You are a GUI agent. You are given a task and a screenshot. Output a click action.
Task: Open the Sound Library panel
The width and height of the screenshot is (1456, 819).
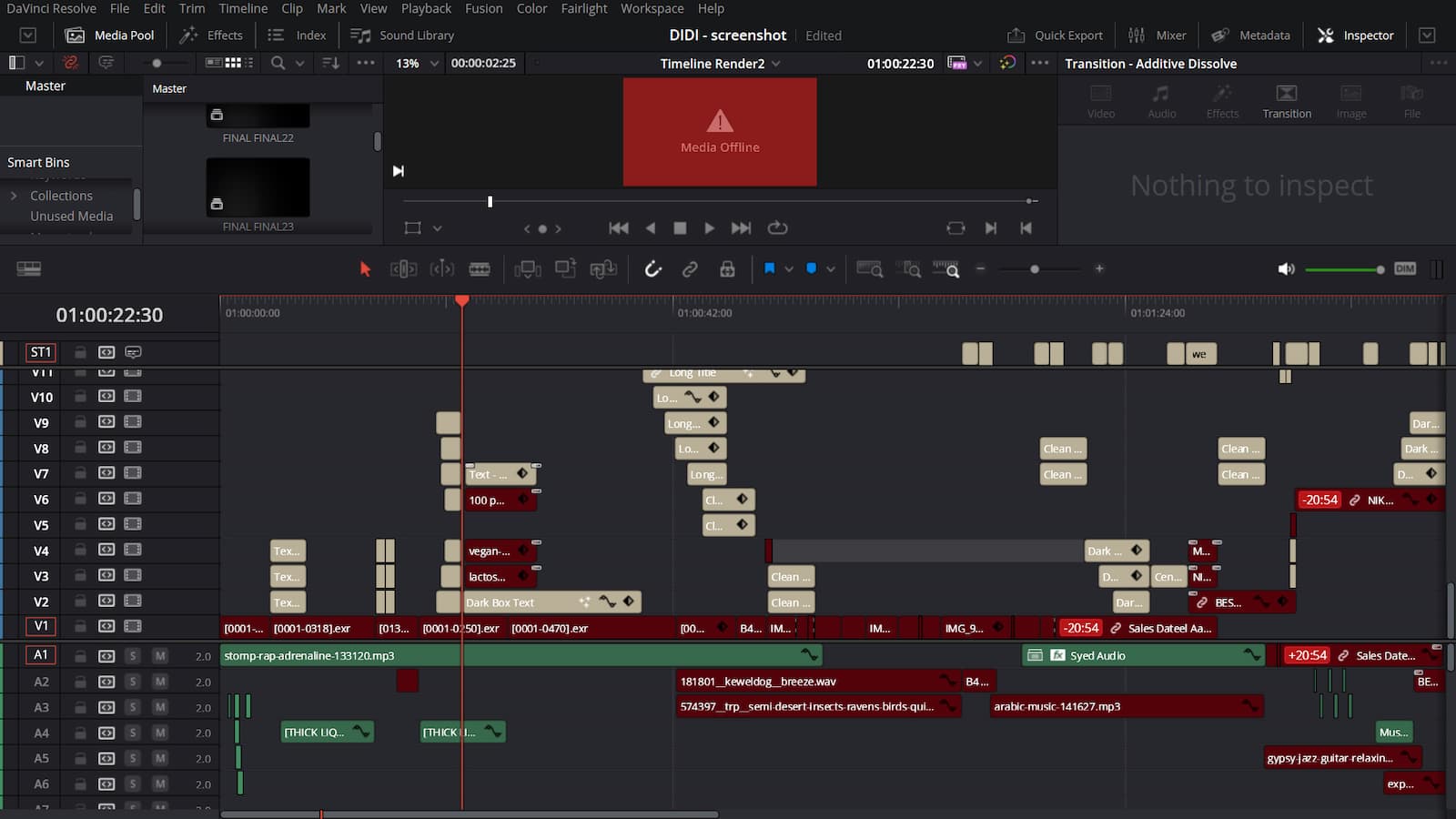[402, 35]
